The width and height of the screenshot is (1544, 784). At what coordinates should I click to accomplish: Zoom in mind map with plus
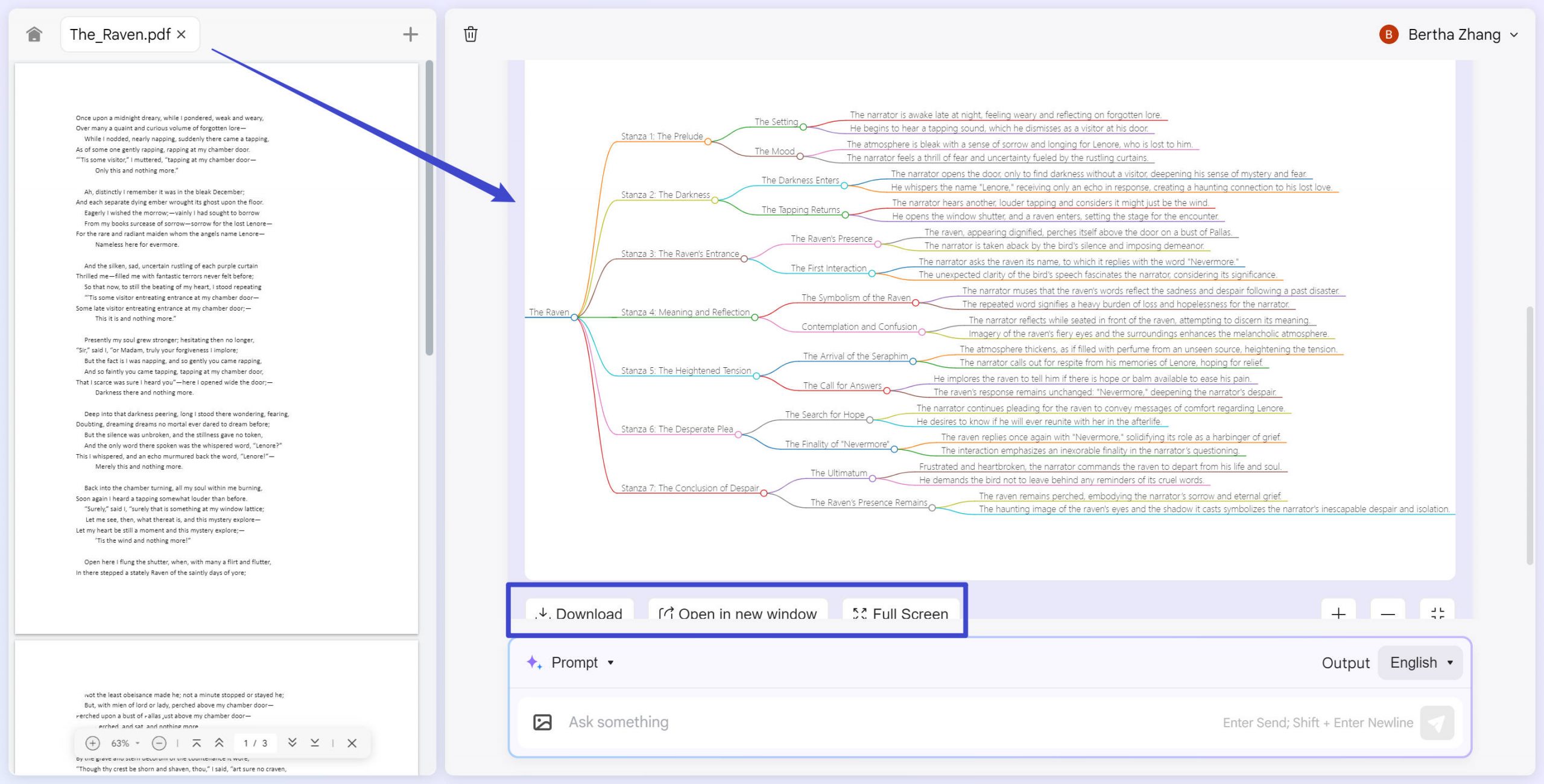1338,613
